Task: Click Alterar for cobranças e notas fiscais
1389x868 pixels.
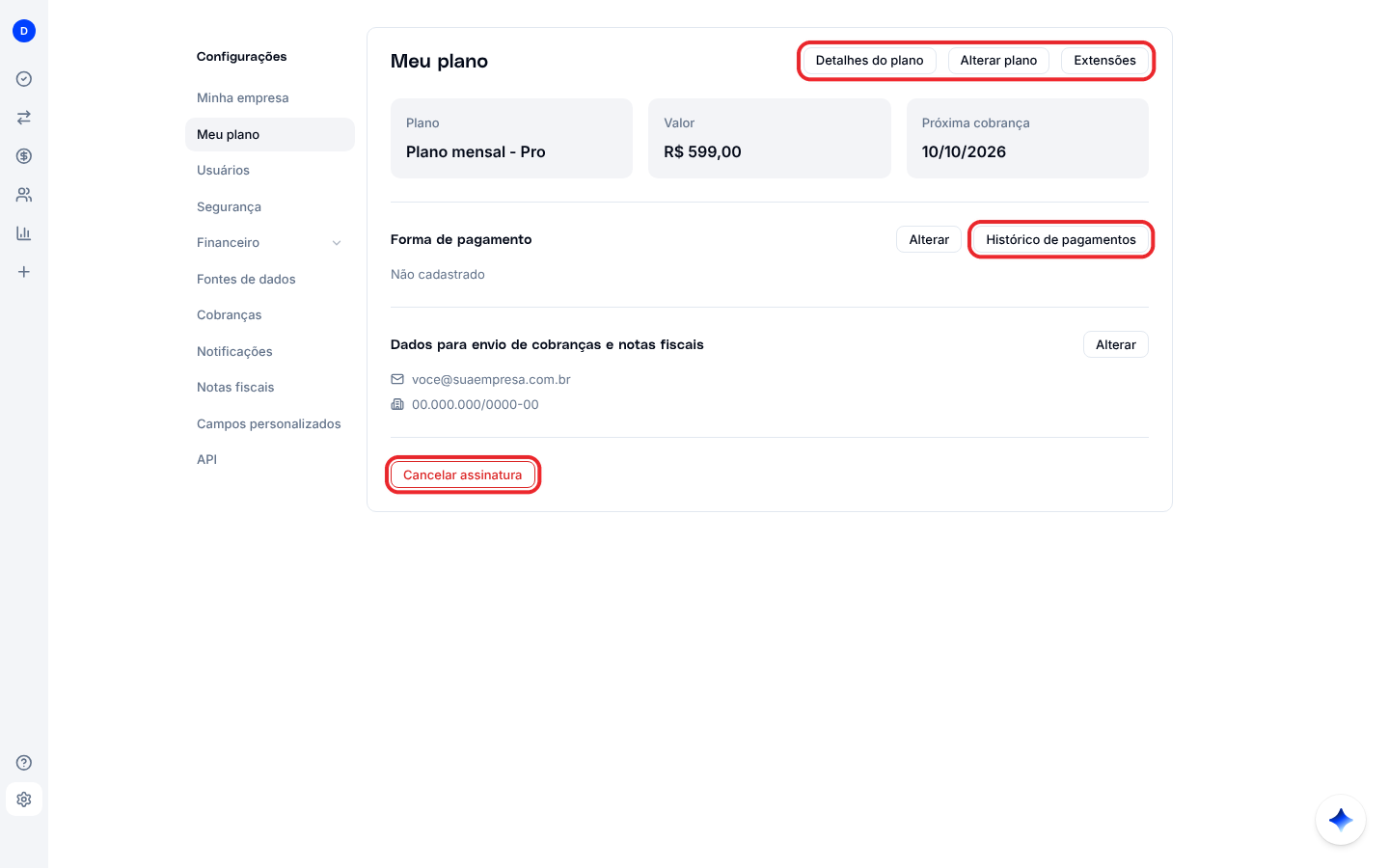Action: click(1116, 344)
